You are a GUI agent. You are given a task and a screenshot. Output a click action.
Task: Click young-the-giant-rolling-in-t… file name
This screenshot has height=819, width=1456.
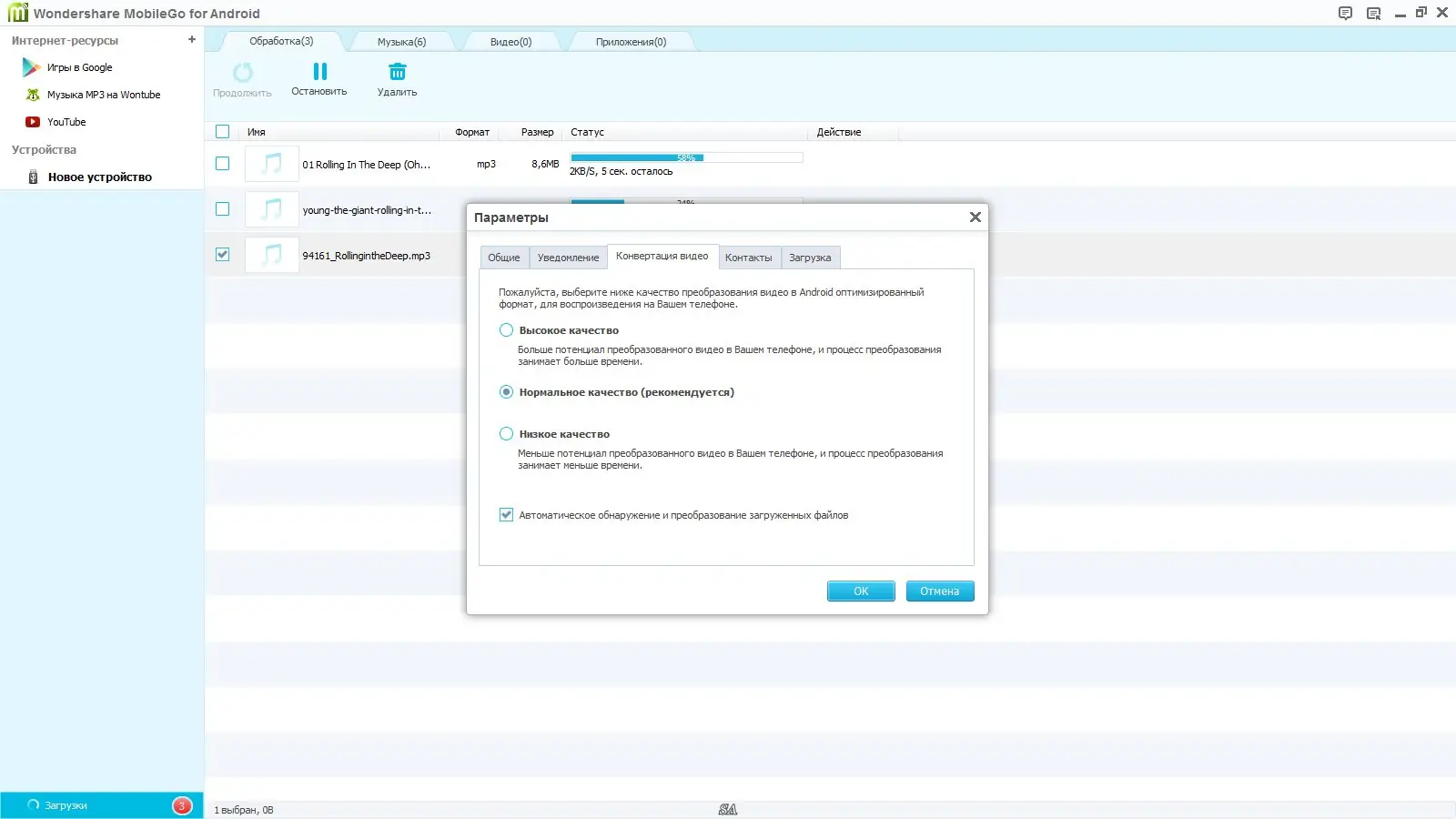coord(367,210)
